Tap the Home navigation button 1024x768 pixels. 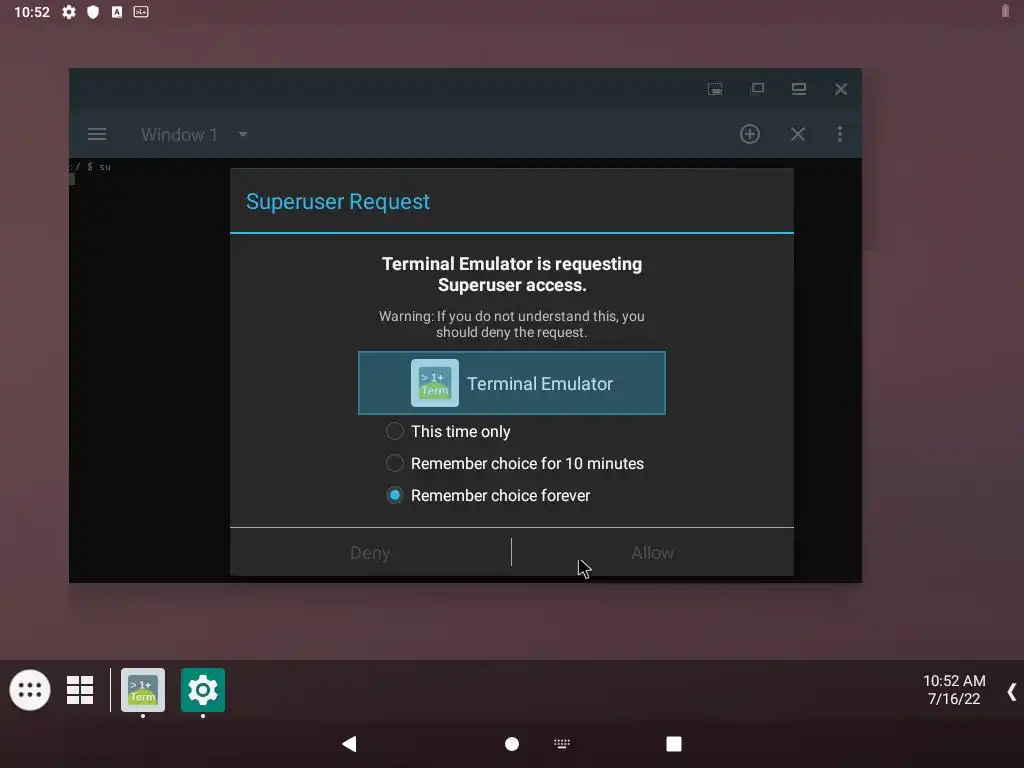tap(512, 744)
